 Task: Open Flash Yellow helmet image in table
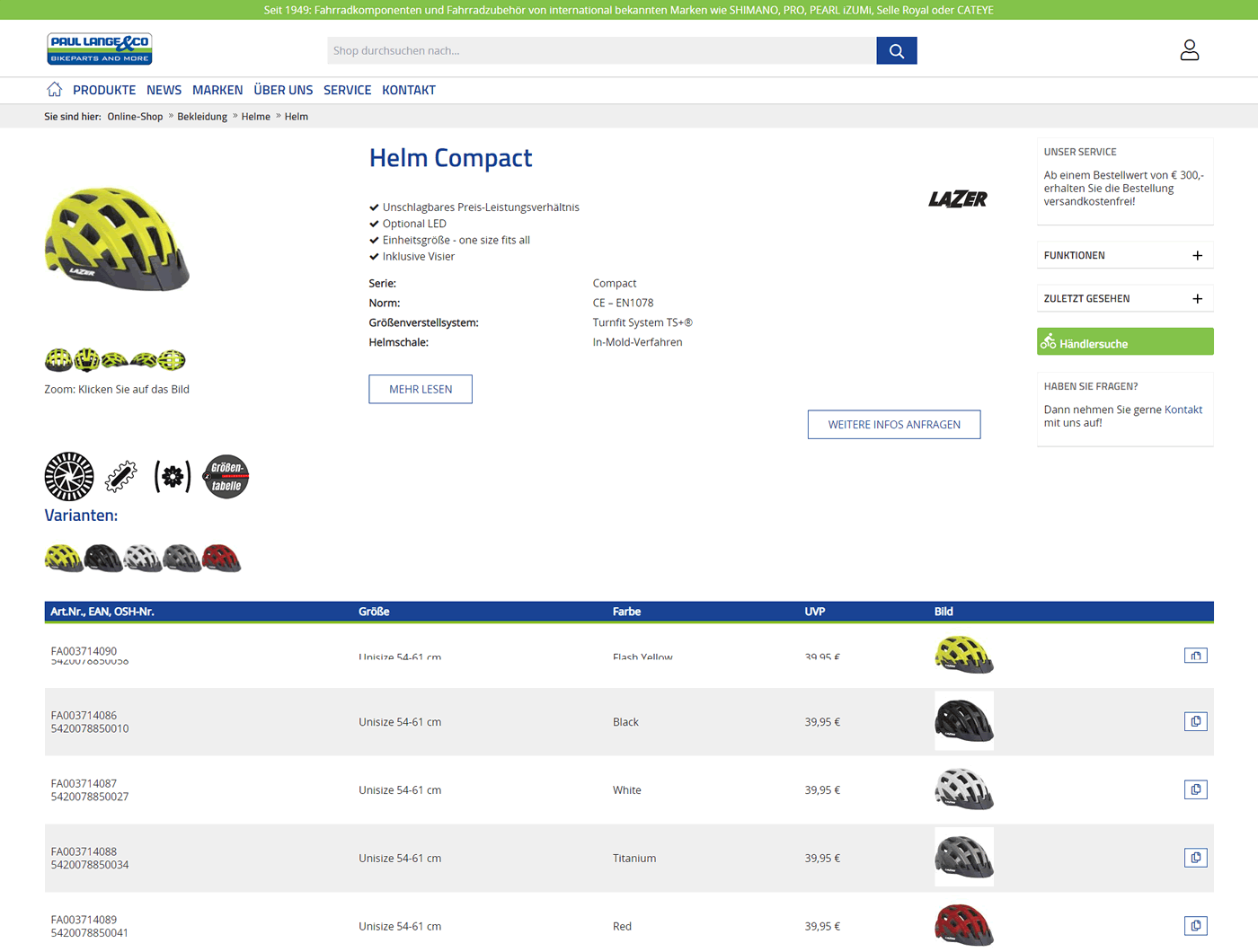tap(964, 654)
